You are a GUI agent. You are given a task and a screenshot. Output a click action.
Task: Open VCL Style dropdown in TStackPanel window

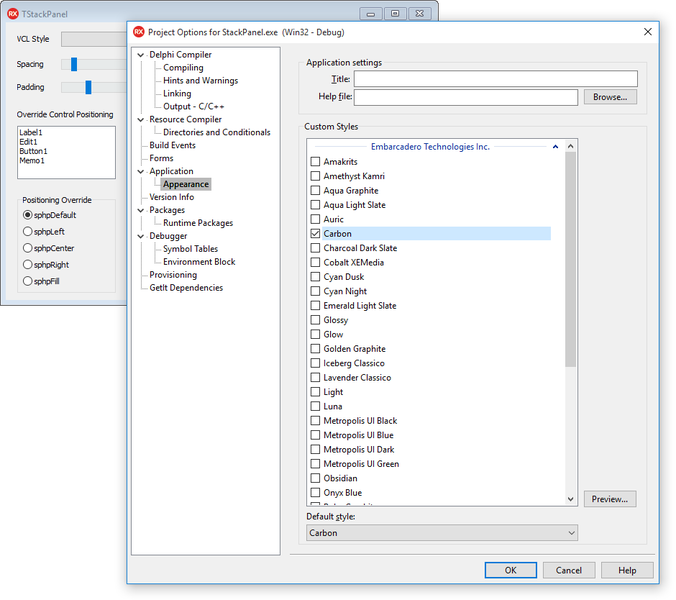(x=94, y=39)
